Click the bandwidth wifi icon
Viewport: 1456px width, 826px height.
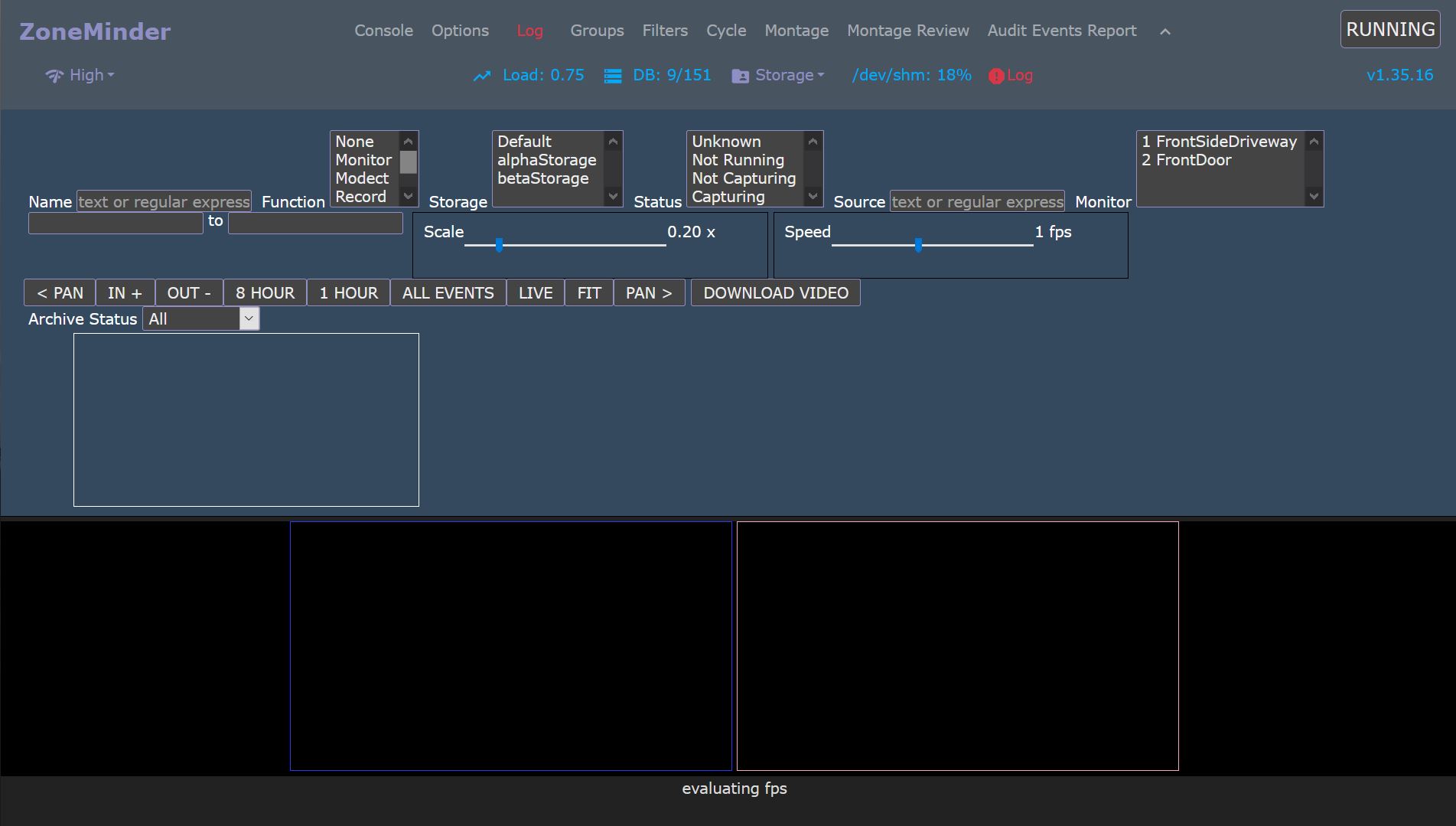point(54,76)
